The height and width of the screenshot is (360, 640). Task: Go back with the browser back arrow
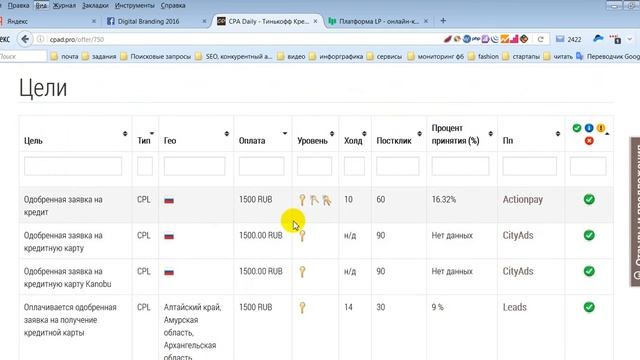(x=25, y=39)
